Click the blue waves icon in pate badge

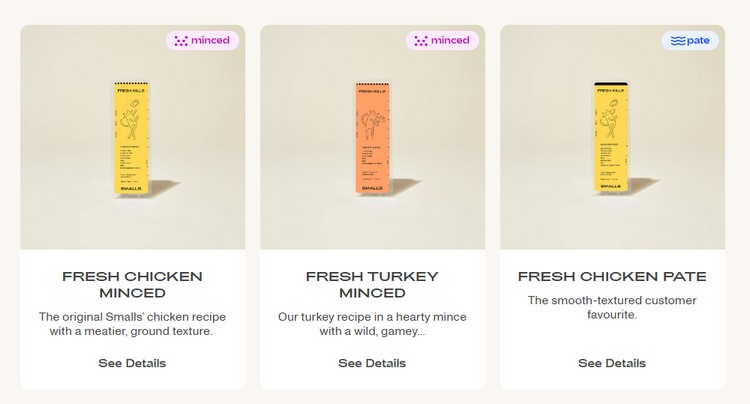677,41
